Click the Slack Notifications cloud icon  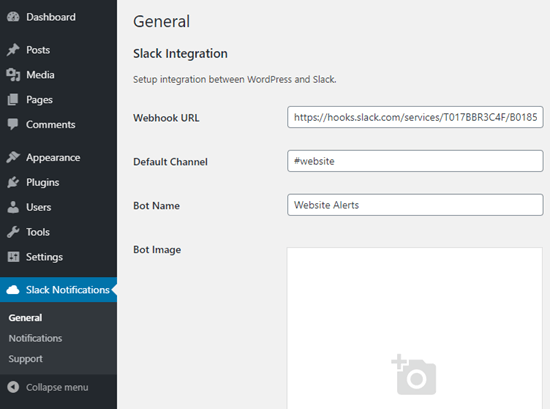pos(13,290)
